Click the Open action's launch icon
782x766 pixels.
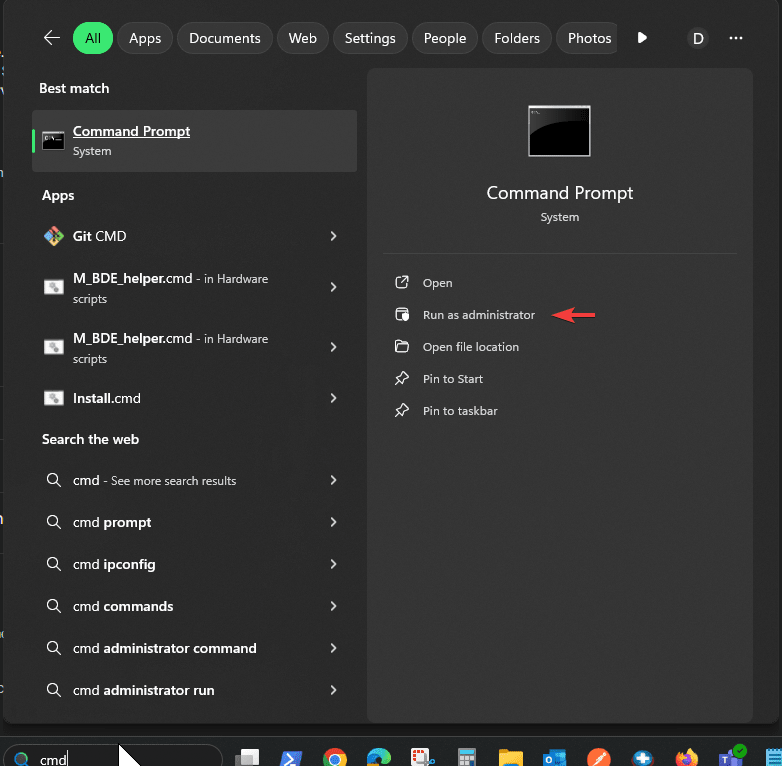coord(402,283)
